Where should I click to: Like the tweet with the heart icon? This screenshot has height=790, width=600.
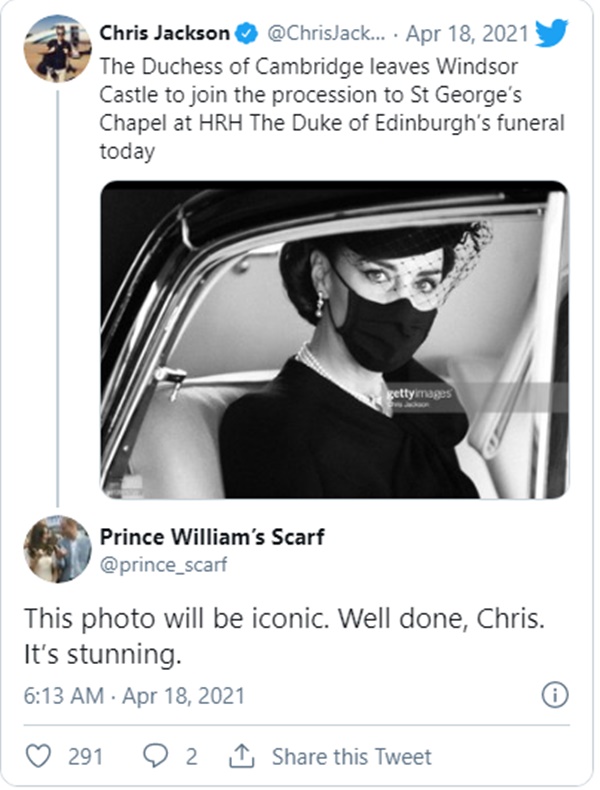click(x=37, y=756)
